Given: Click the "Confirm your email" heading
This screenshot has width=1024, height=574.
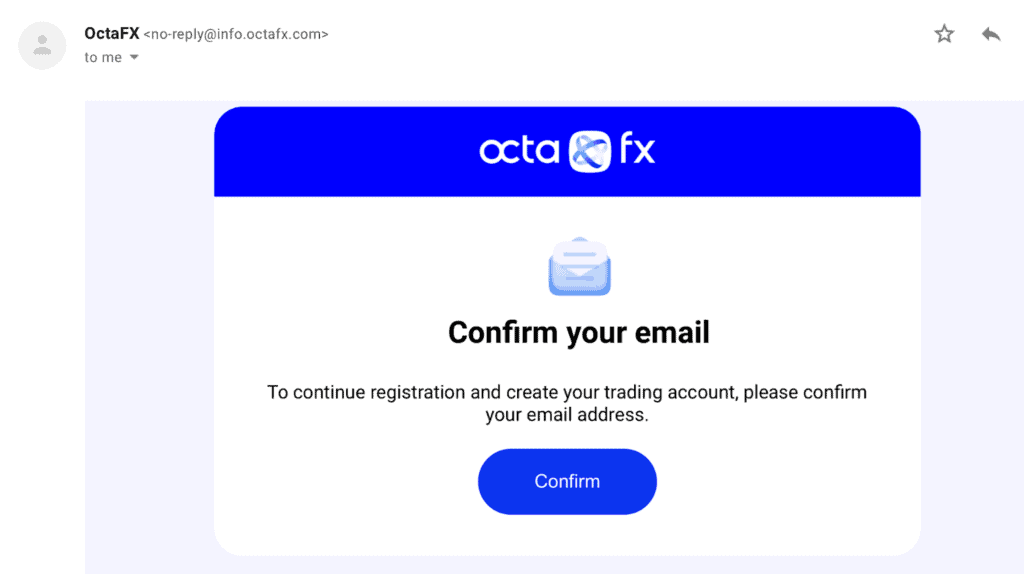Looking at the screenshot, I should click(x=579, y=332).
